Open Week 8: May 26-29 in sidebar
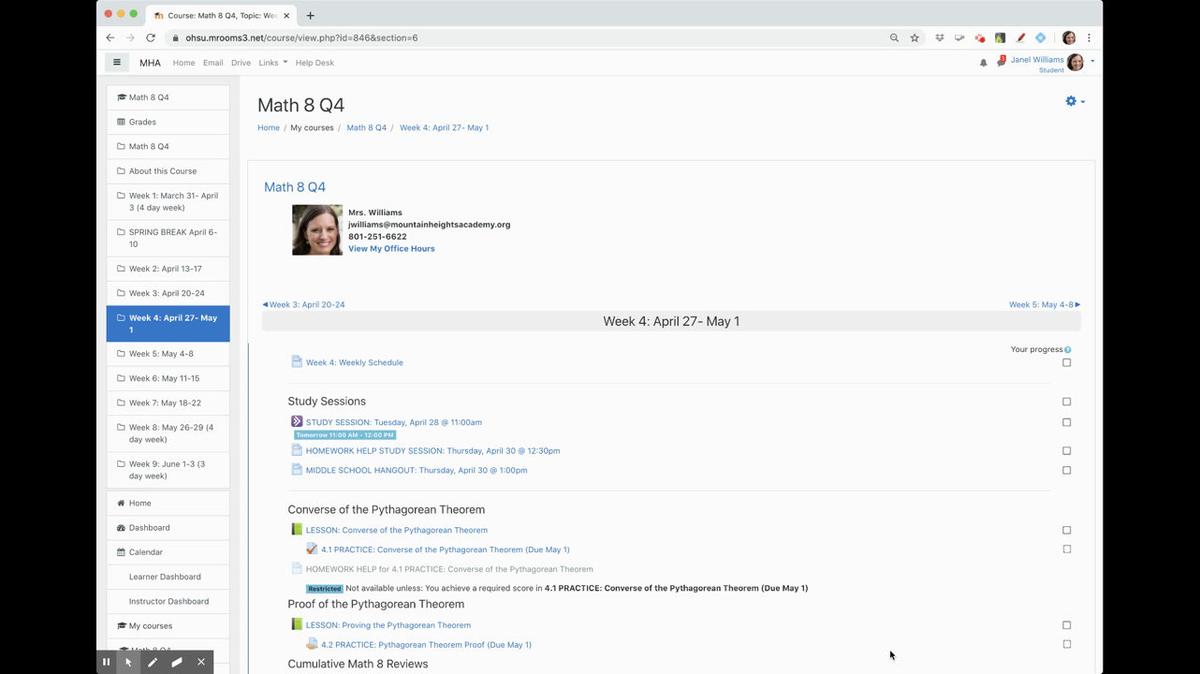1200x674 pixels. click(168, 433)
